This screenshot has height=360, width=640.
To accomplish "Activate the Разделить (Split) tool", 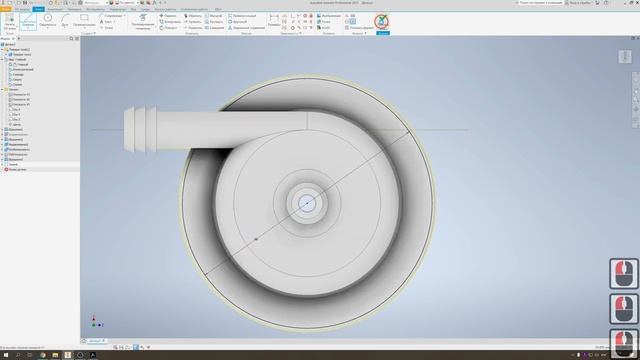I will 193,28.
